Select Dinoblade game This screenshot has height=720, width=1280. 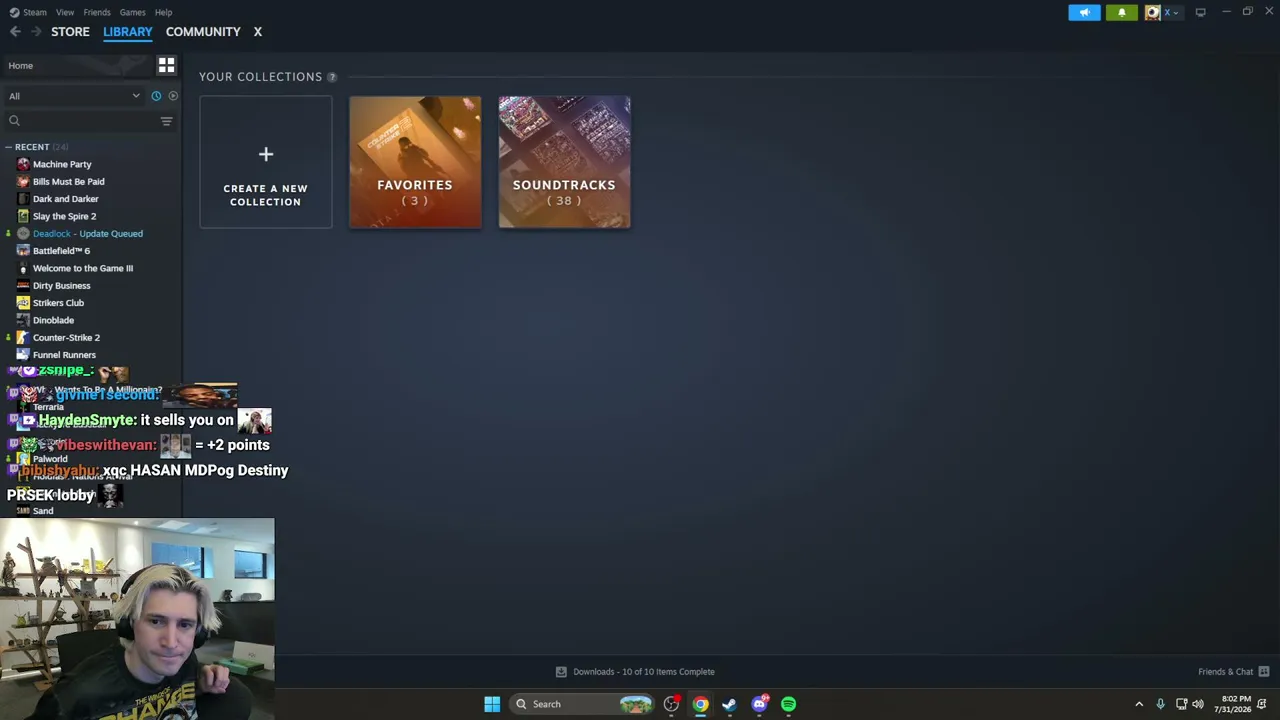[x=54, y=320]
